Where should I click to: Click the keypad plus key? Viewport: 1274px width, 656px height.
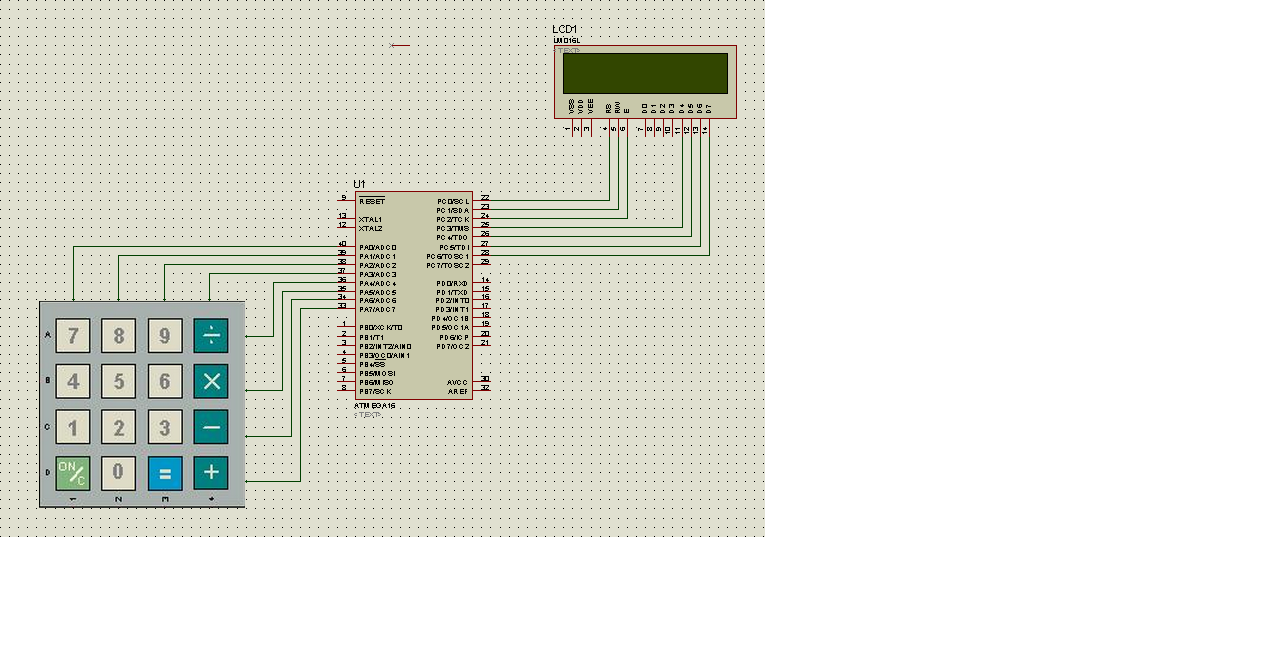[211, 473]
